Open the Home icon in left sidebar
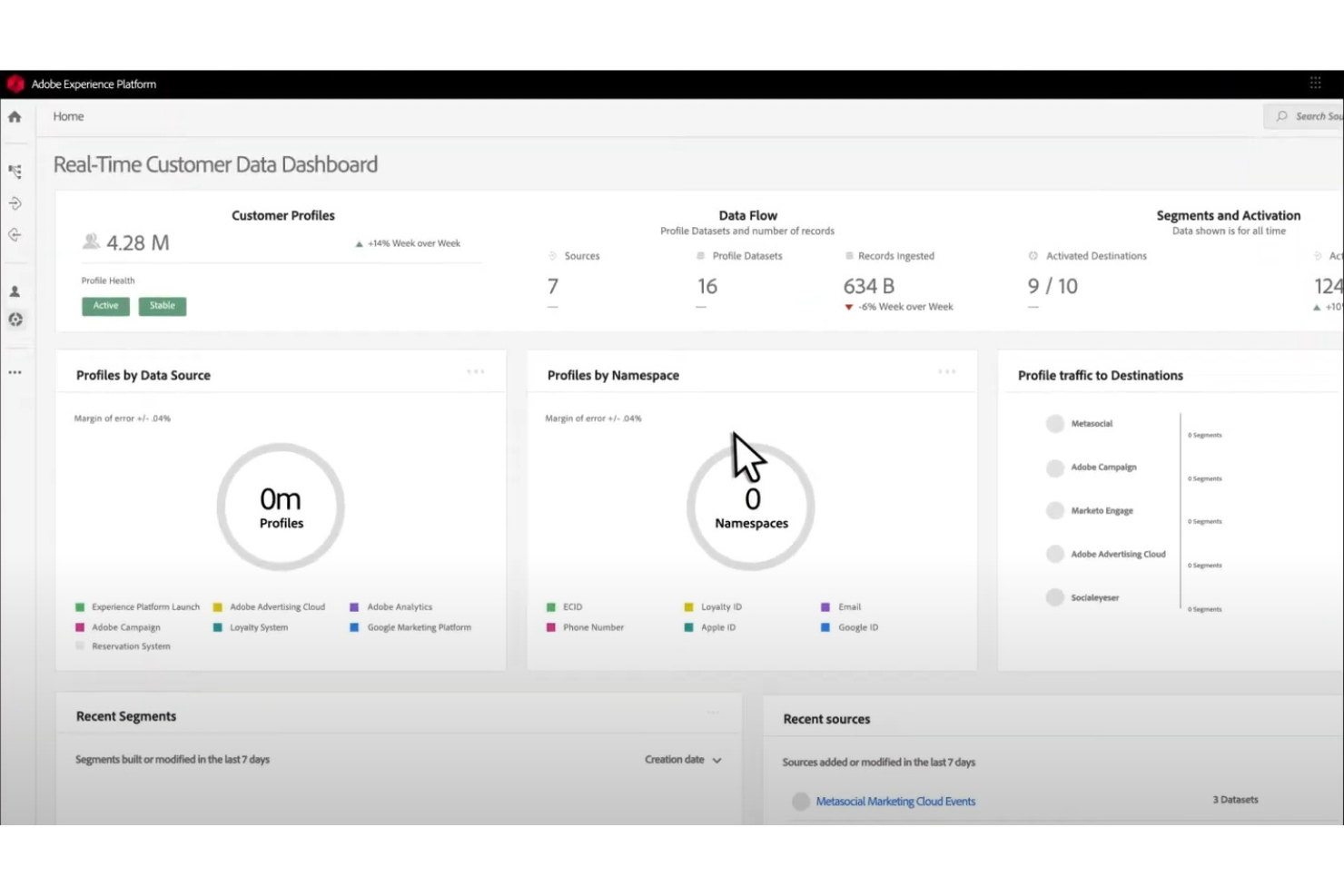The image size is (1344, 896). tap(15, 116)
